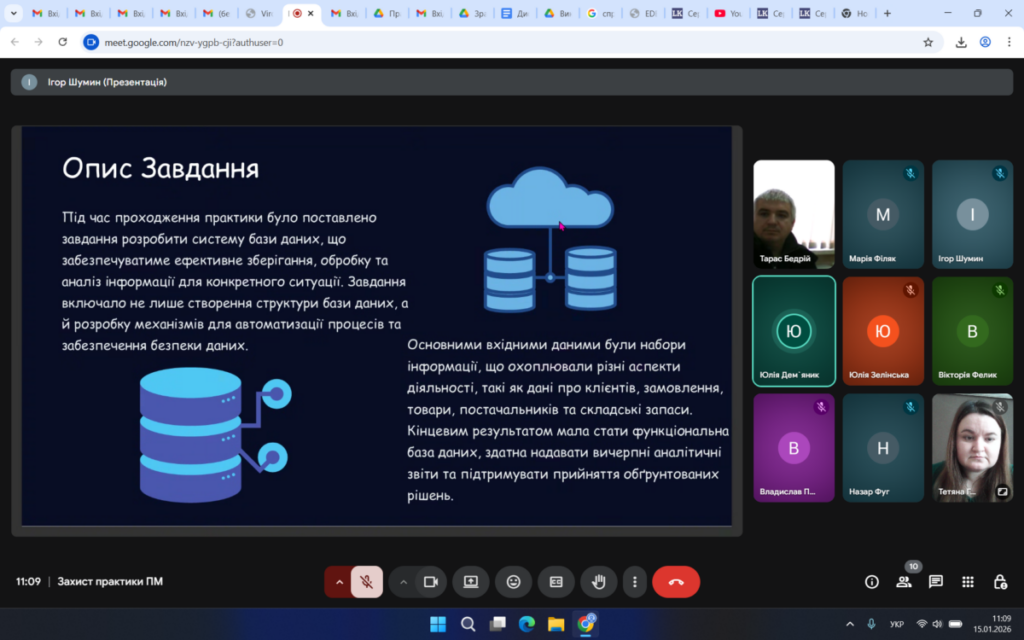Open the in-call chat panel
Screen dimensions: 1024x640
(936, 582)
